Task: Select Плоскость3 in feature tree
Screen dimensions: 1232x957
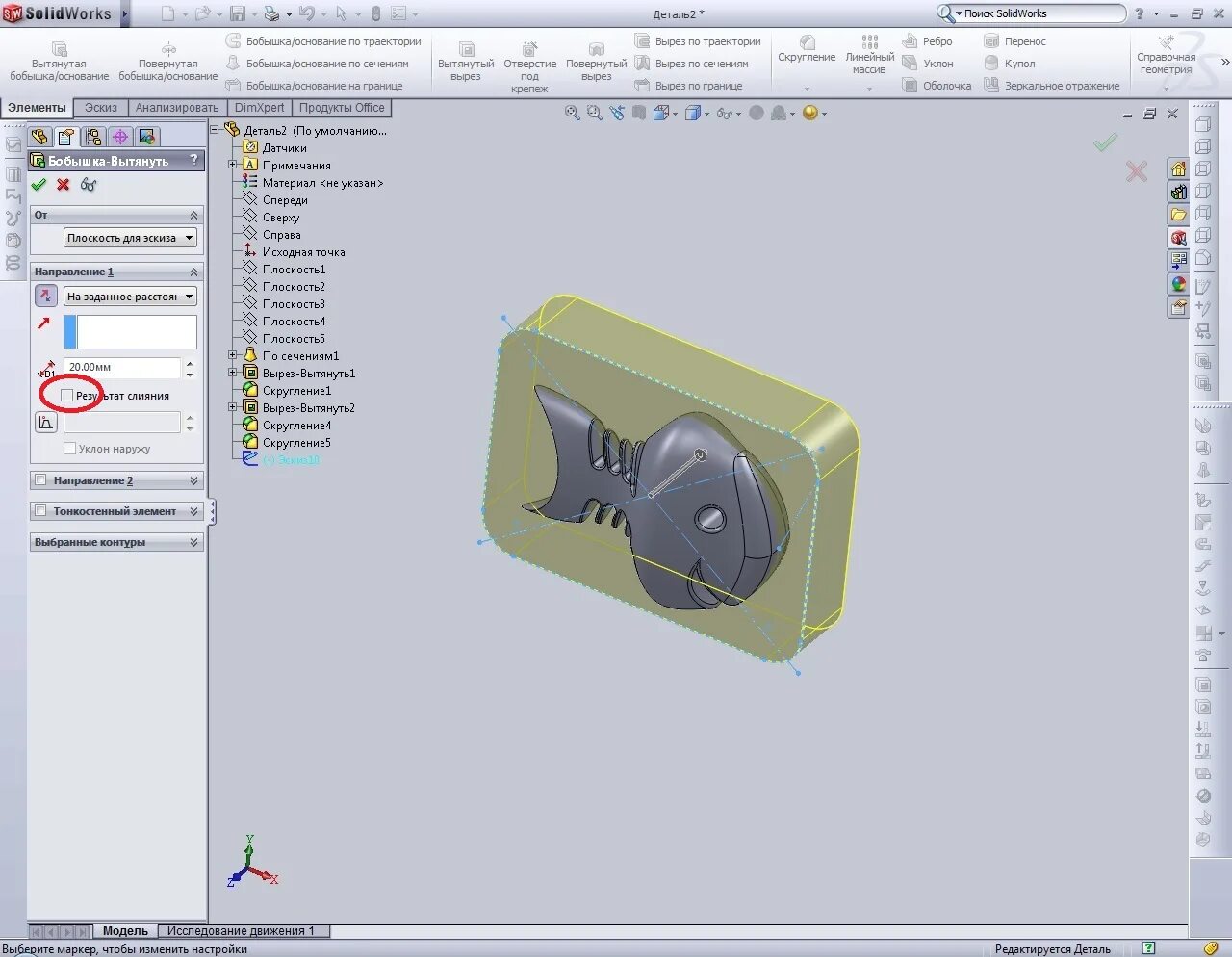Action: pyautogui.click(x=294, y=304)
